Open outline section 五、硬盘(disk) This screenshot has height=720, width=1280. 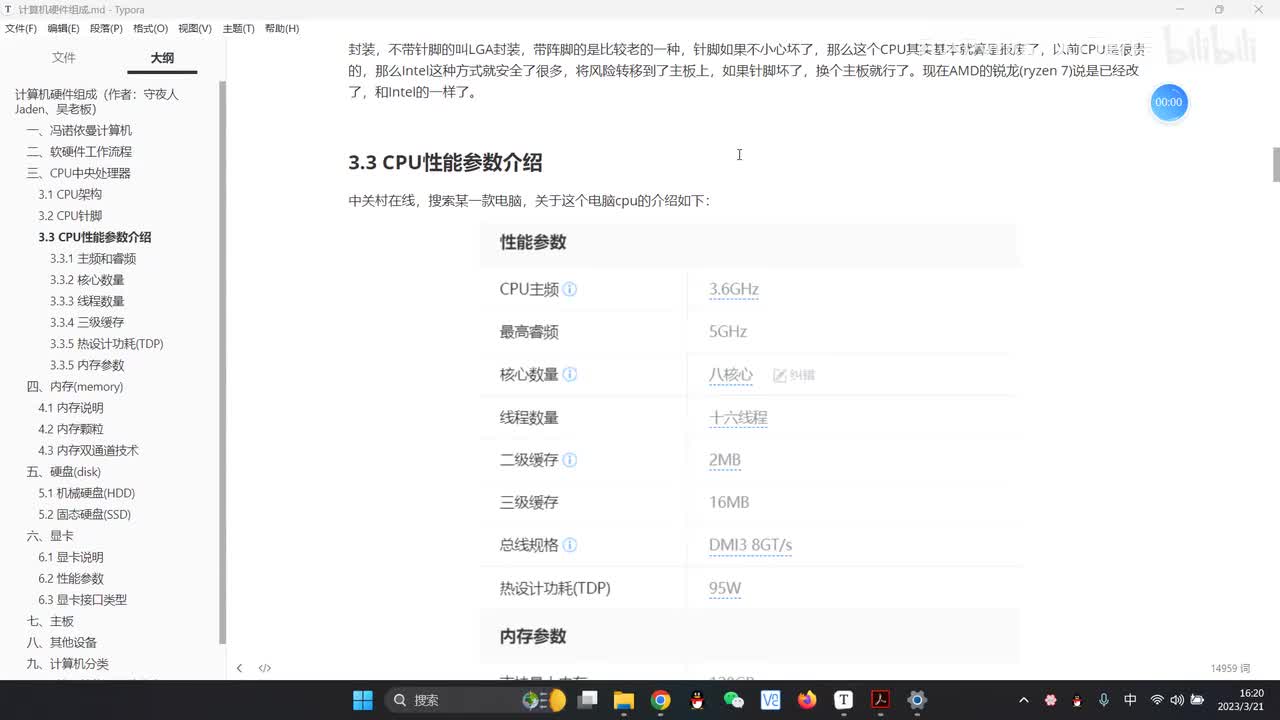pos(64,472)
